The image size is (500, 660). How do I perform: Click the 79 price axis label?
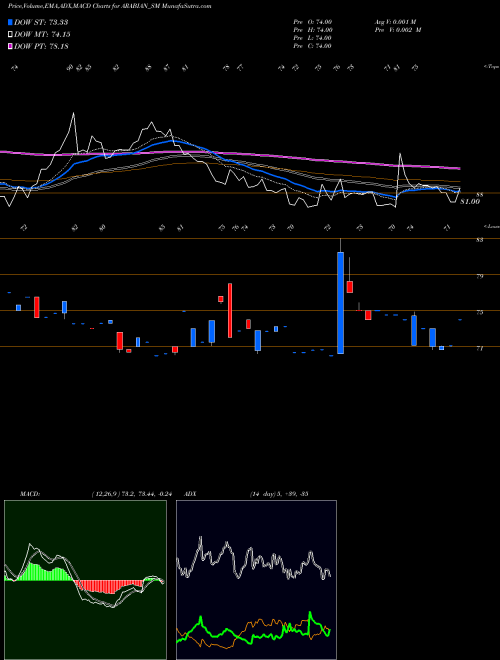point(480,276)
